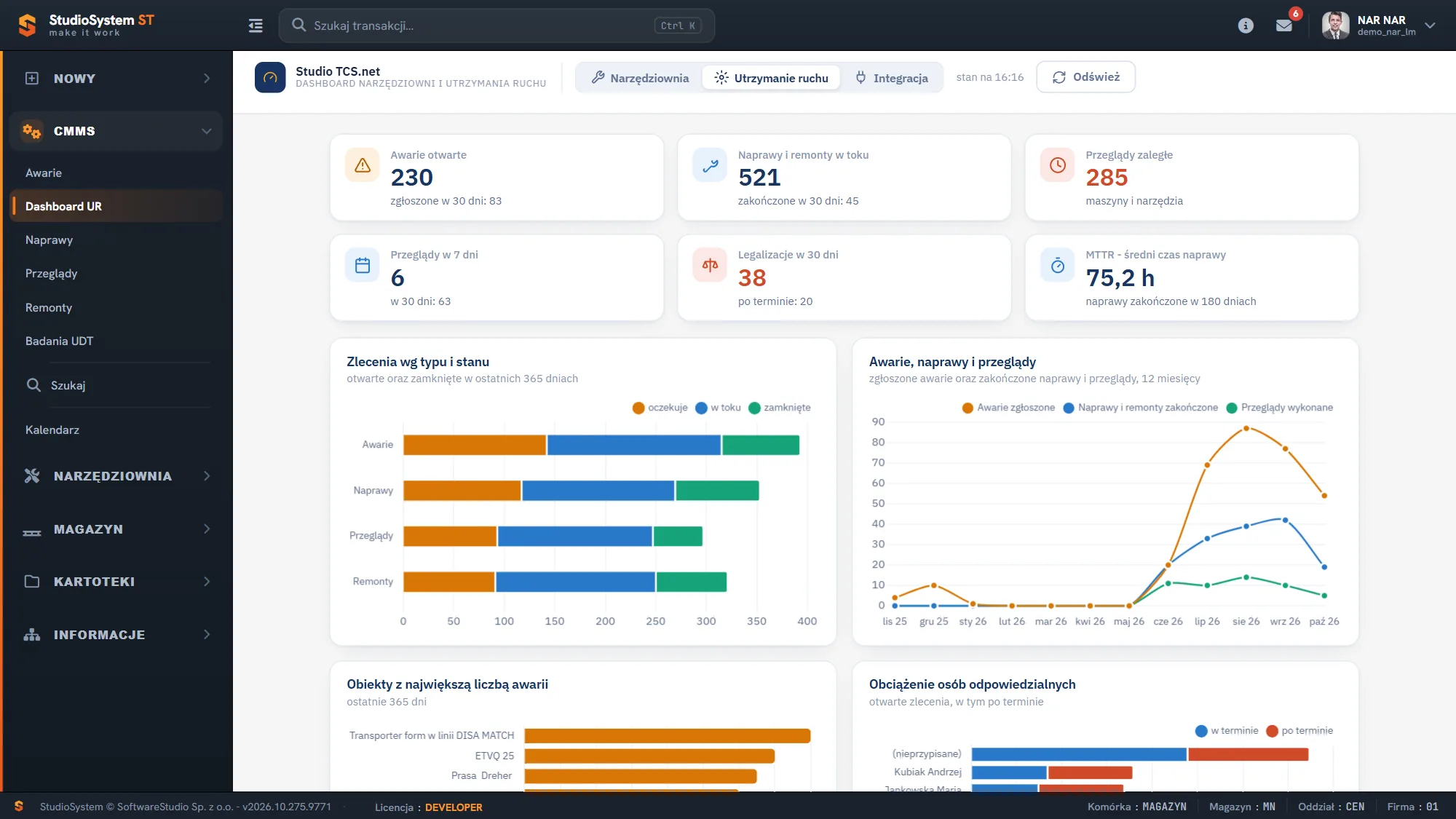Image resolution: width=1456 pixels, height=819 pixels.
Task: Click the Przeglądy w 7 dni calendar icon
Action: tap(363, 266)
